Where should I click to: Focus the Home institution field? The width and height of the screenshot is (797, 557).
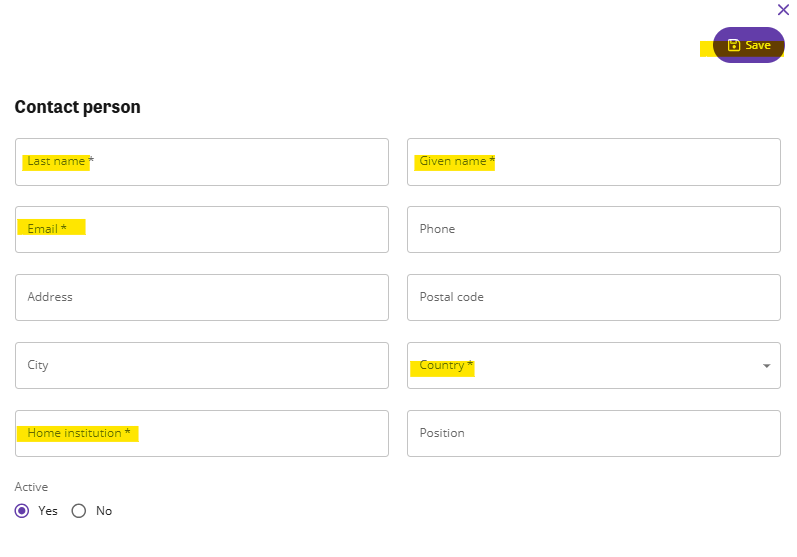tap(202, 434)
